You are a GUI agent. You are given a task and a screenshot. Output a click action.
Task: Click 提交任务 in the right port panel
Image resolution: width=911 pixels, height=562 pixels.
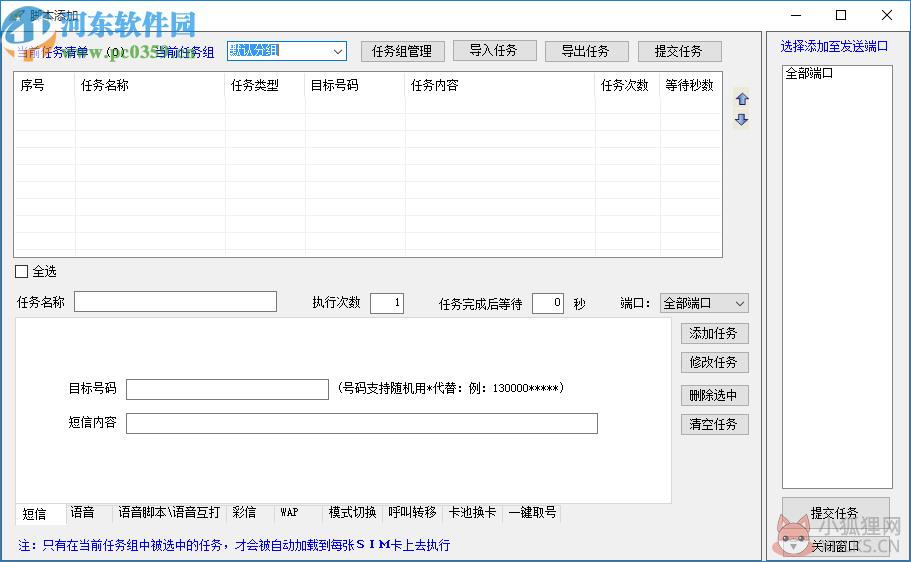point(835,513)
